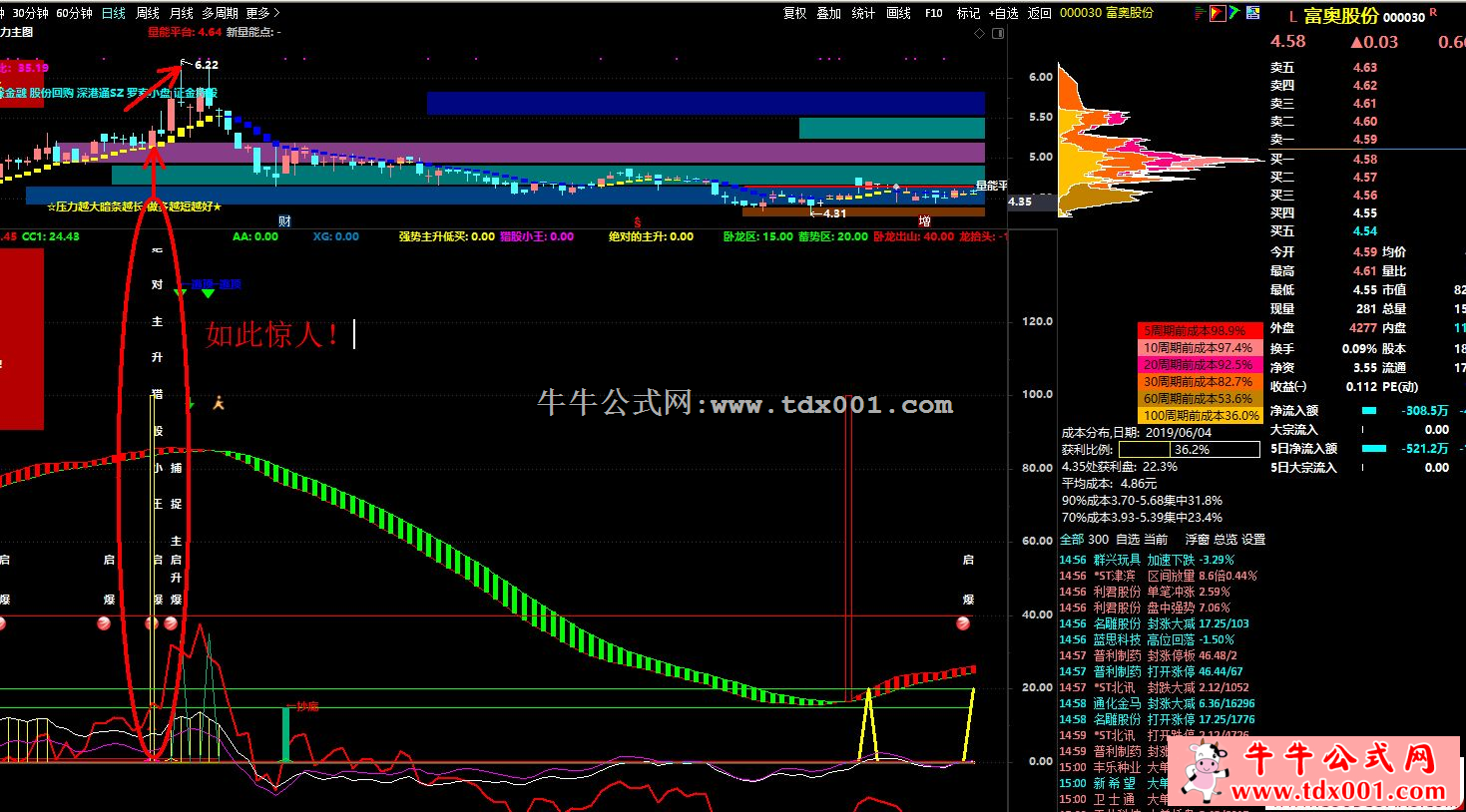Add stock with +自选

[1004, 13]
